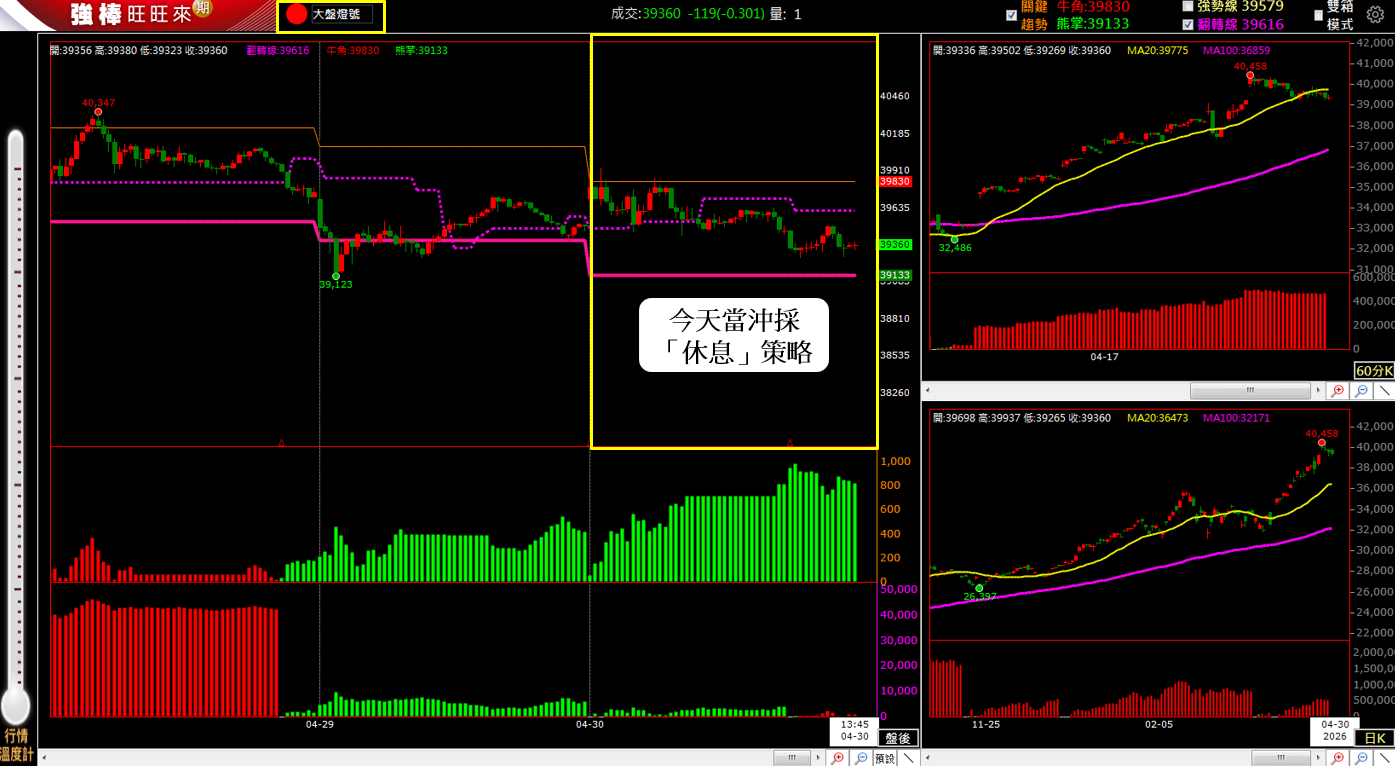The width and height of the screenshot is (1395, 767).
Task: Click the 日K timeframe label
Action: (1375, 738)
